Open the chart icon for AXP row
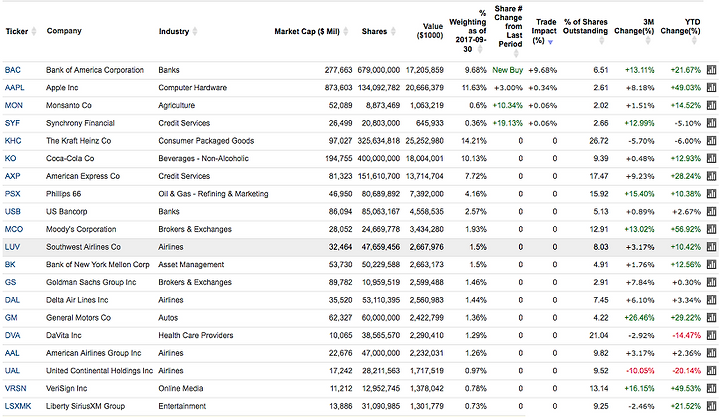Image resolution: width=720 pixels, height=417 pixels. point(711,176)
